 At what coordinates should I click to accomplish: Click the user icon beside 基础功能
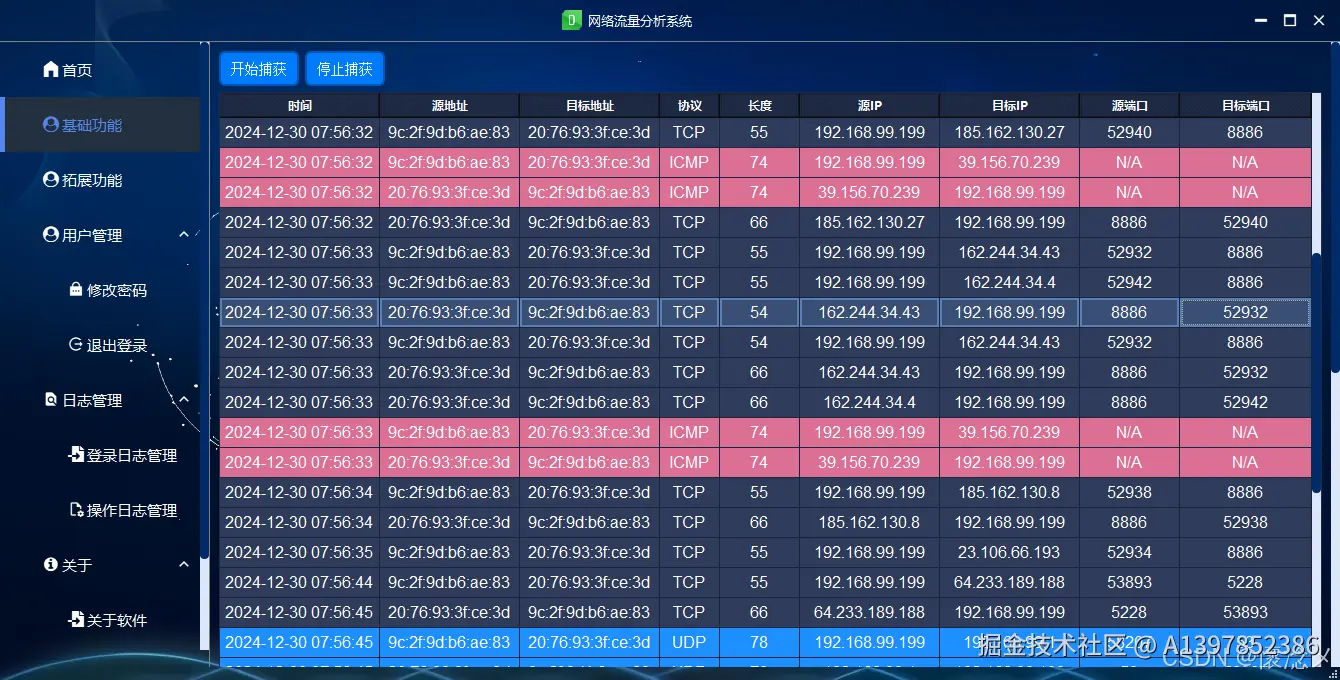click(51, 125)
